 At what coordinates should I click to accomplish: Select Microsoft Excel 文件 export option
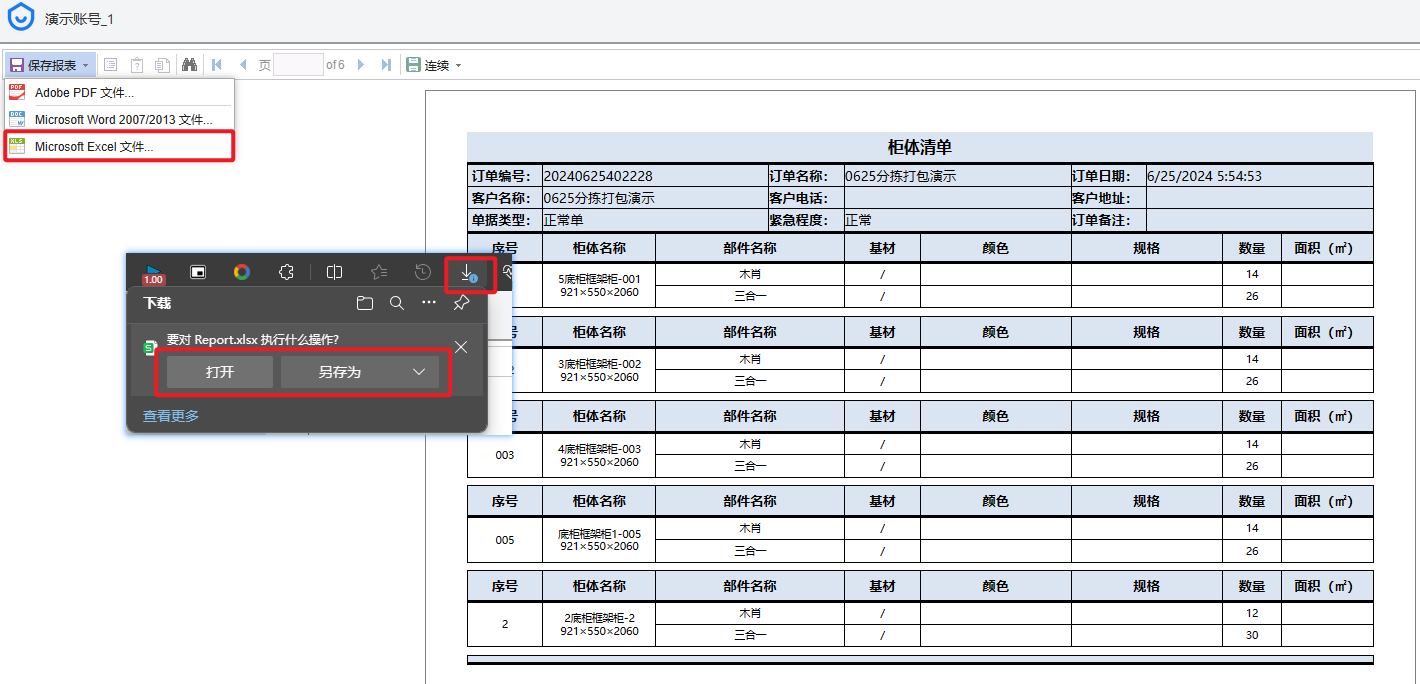click(x=94, y=147)
